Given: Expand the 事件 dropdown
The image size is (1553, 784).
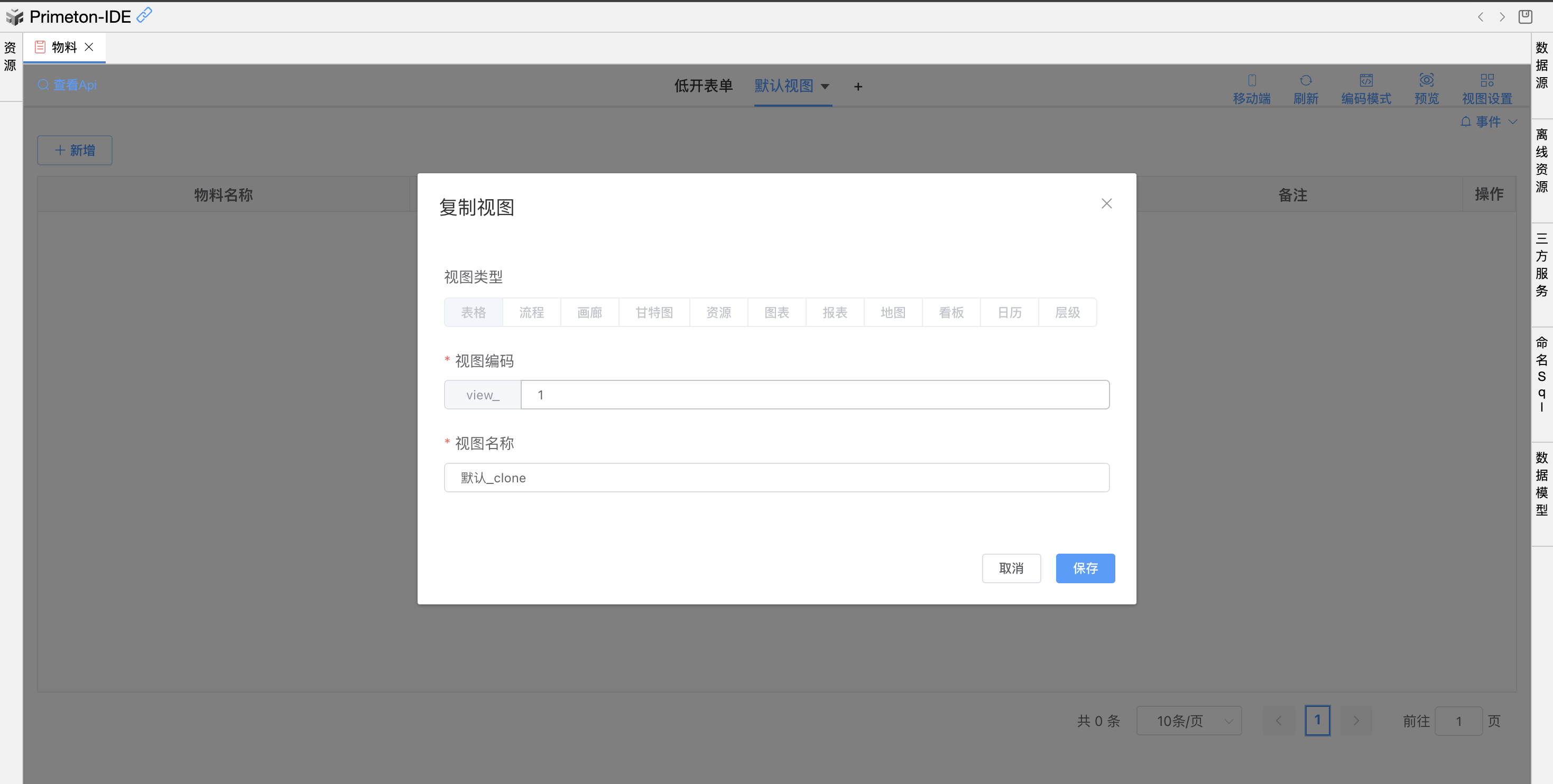Looking at the screenshot, I should click(1489, 122).
